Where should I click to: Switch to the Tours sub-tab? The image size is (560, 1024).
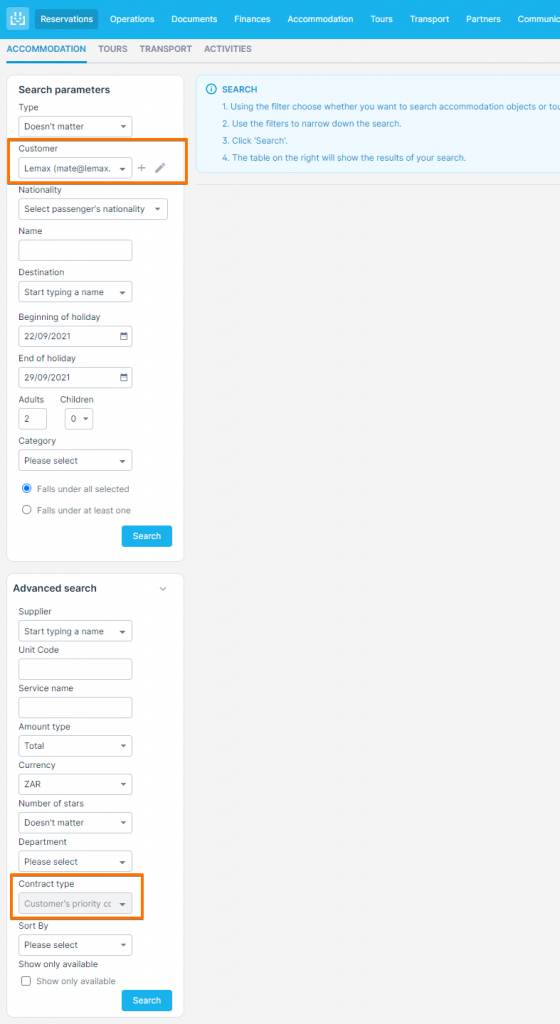click(113, 49)
